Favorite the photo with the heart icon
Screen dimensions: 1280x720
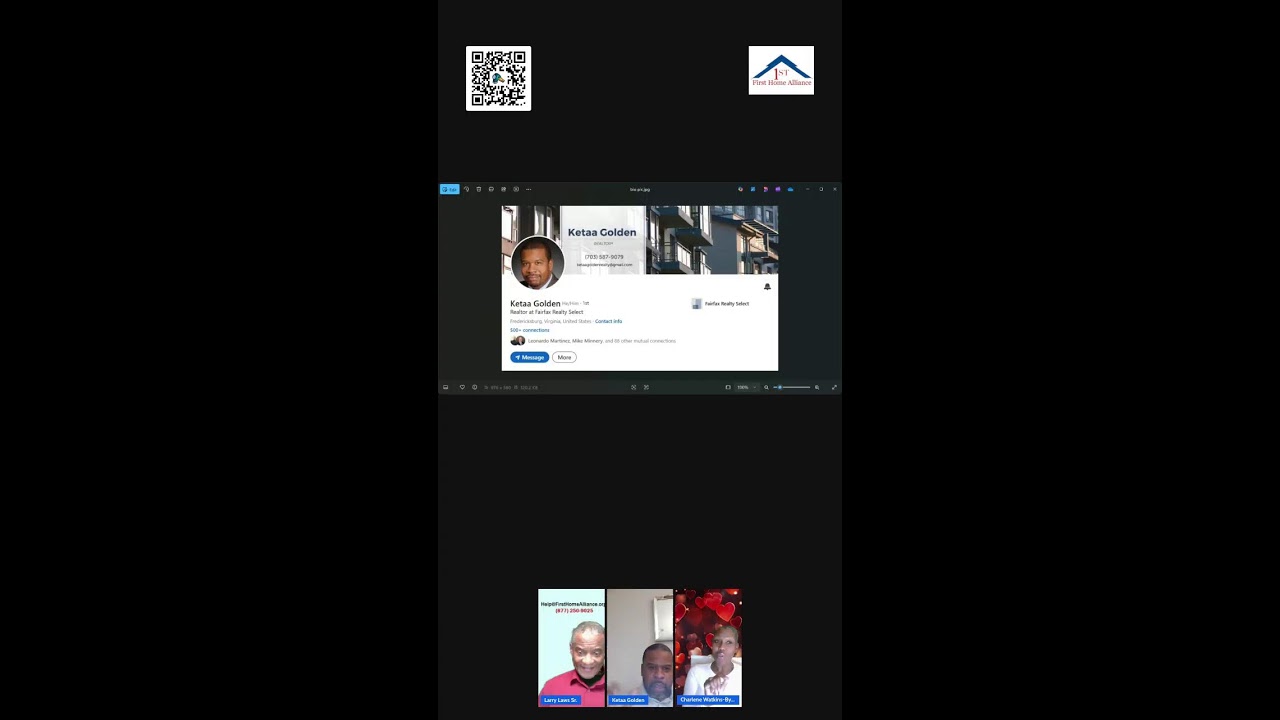point(462,387)
